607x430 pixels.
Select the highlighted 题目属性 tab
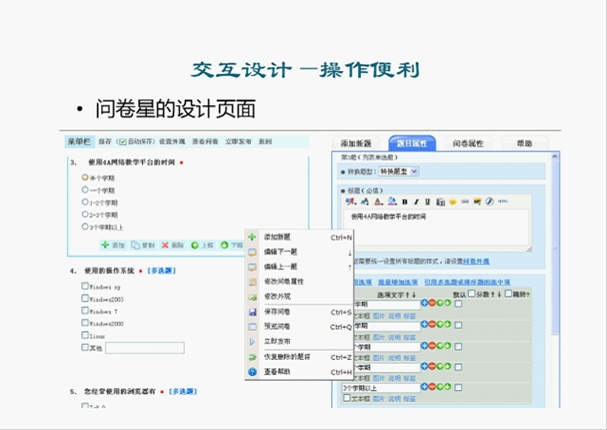[x=412, y=143]
